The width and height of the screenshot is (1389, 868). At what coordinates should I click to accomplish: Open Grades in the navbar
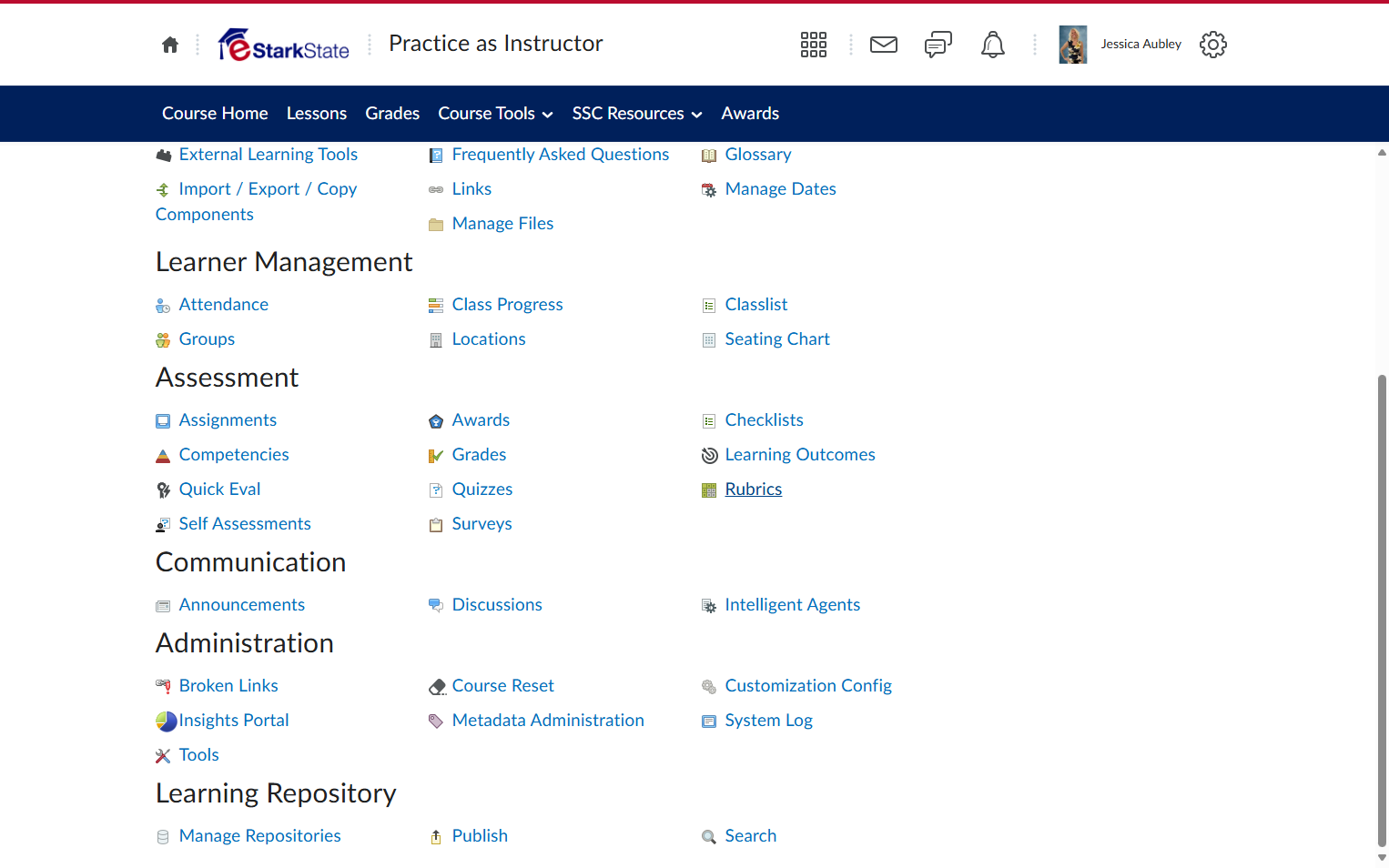(392, 114)
